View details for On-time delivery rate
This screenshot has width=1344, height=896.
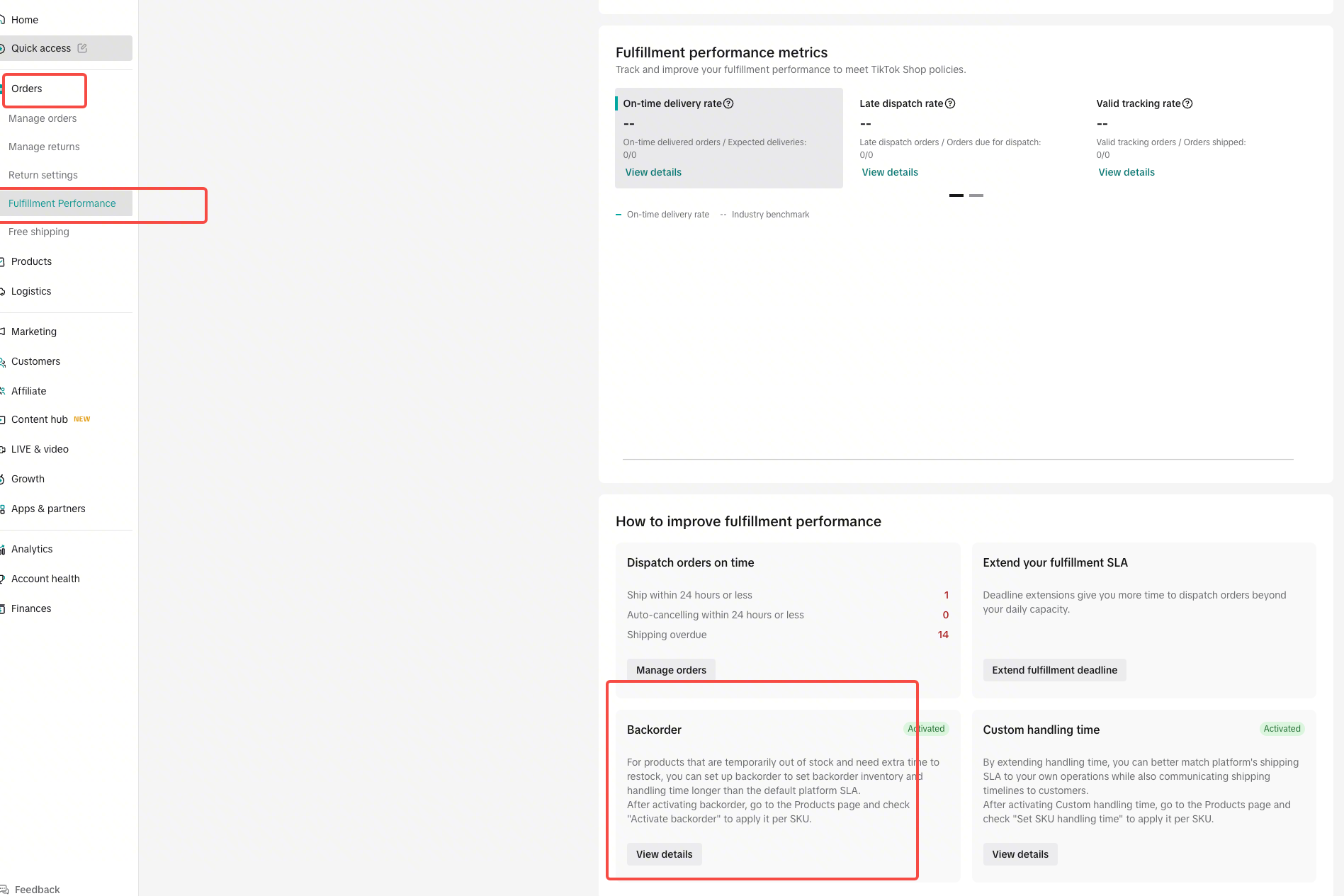pos(653,172)
